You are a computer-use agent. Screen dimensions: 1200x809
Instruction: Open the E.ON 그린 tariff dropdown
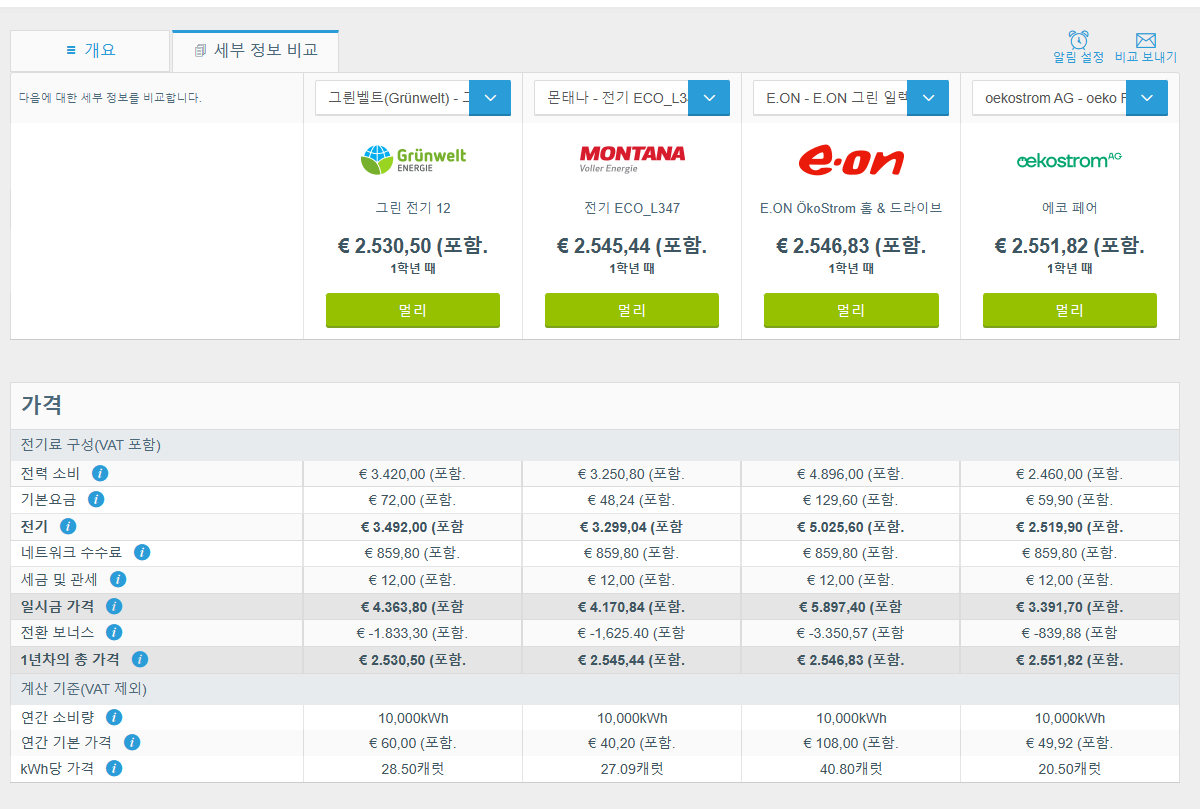coord(851,98)
